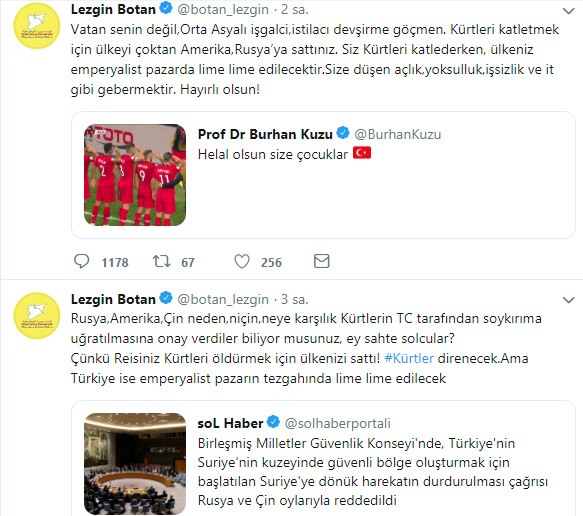Screen dimensions: 583x516
Task: Open the Prof Dr Burhan Kuzu profile name
Action: (265, 134)
